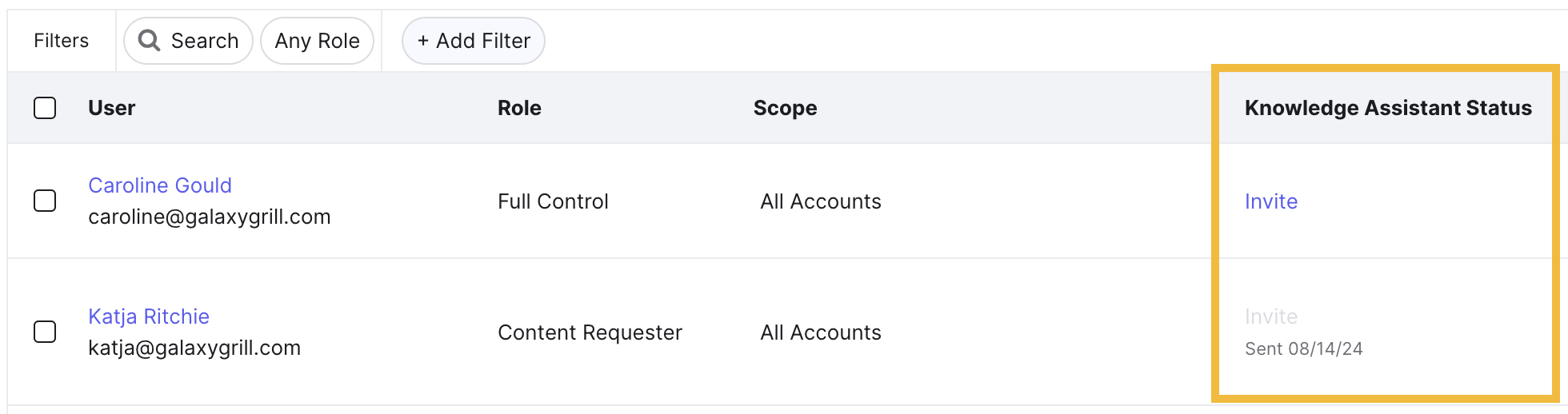Viewport: 1568px width, 414px height.
Task: Open the Any Role filter dropdown
Action: [x=317, y=41]
